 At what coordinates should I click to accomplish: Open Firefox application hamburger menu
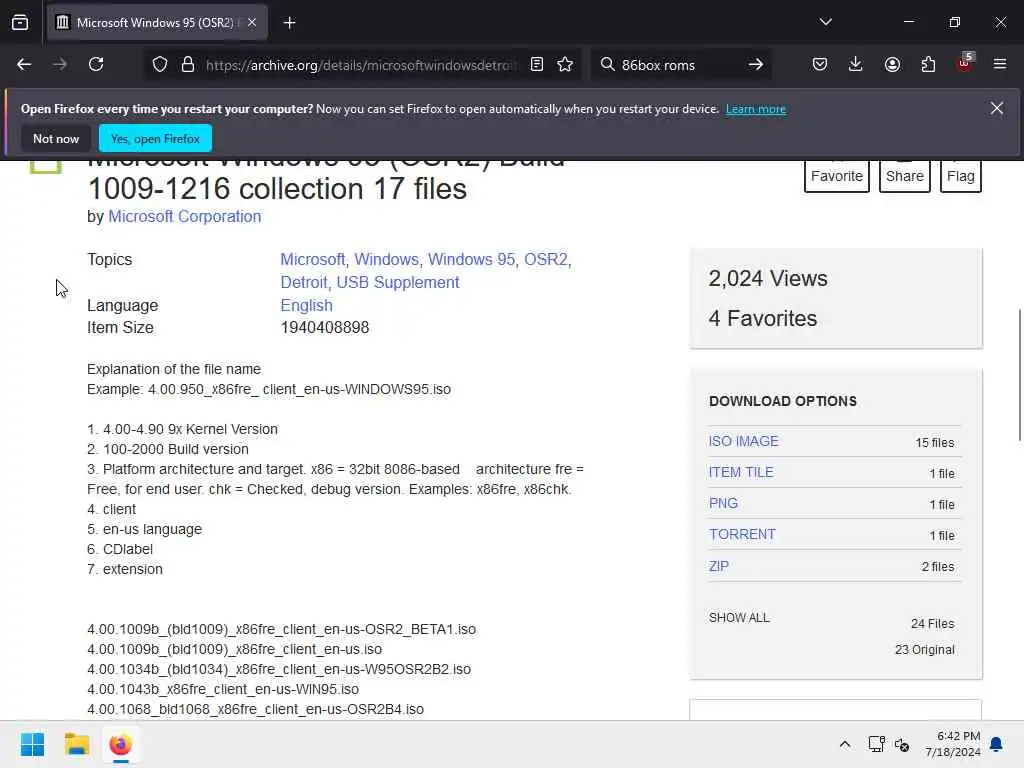click(1000, 65)
